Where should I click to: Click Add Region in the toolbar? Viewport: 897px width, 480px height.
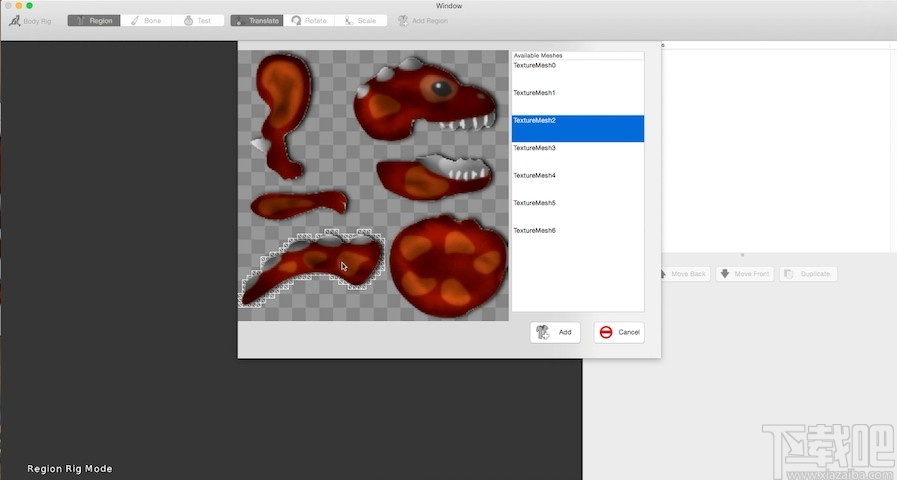point(423,21)
